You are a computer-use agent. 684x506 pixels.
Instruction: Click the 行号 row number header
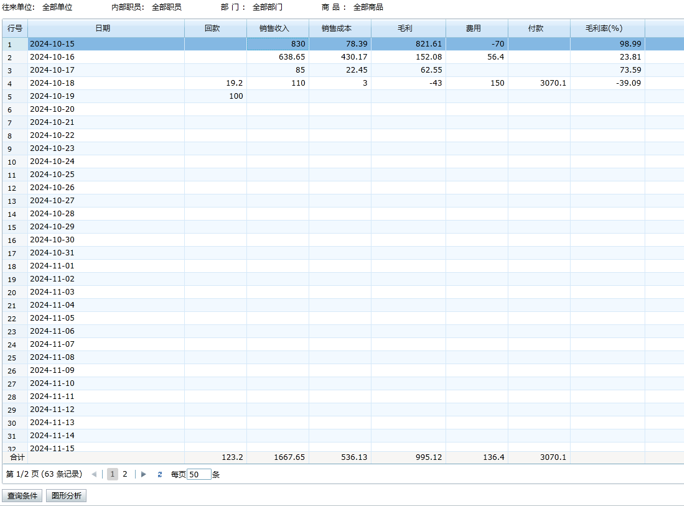coord(14,29)
